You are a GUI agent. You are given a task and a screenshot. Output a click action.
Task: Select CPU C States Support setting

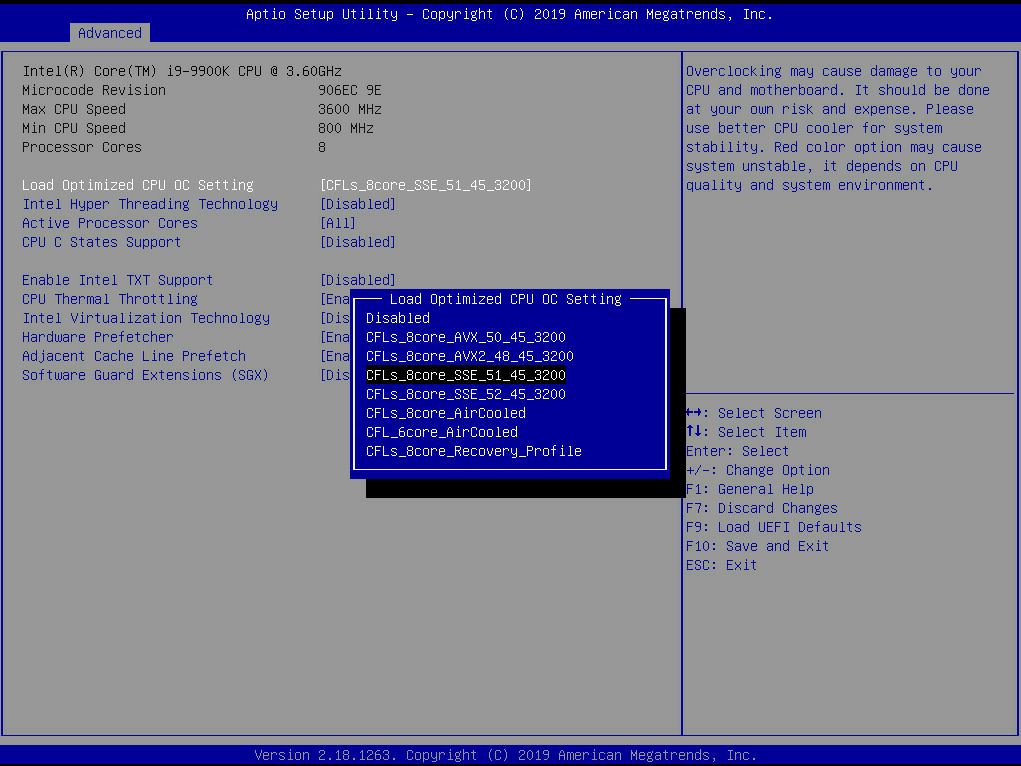101,242
